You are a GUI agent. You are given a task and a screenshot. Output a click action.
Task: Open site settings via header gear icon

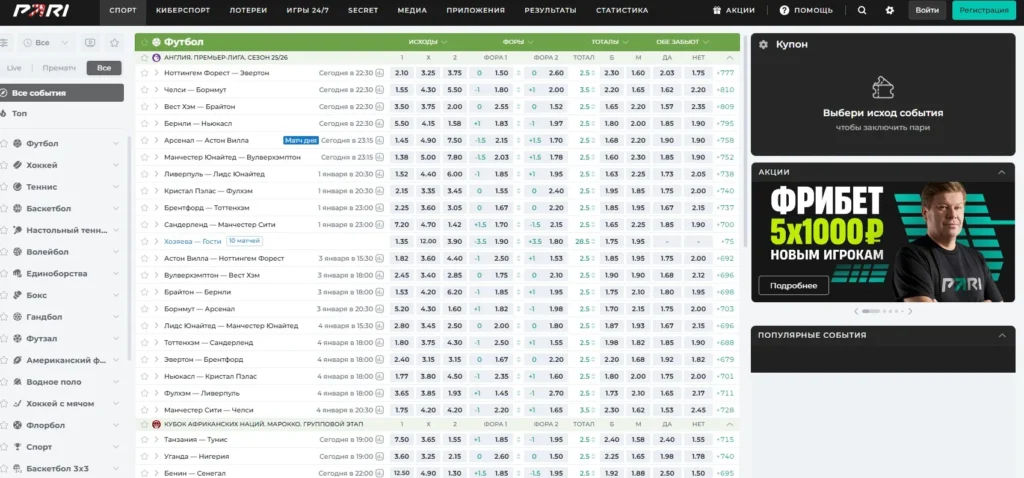point(890,10)
